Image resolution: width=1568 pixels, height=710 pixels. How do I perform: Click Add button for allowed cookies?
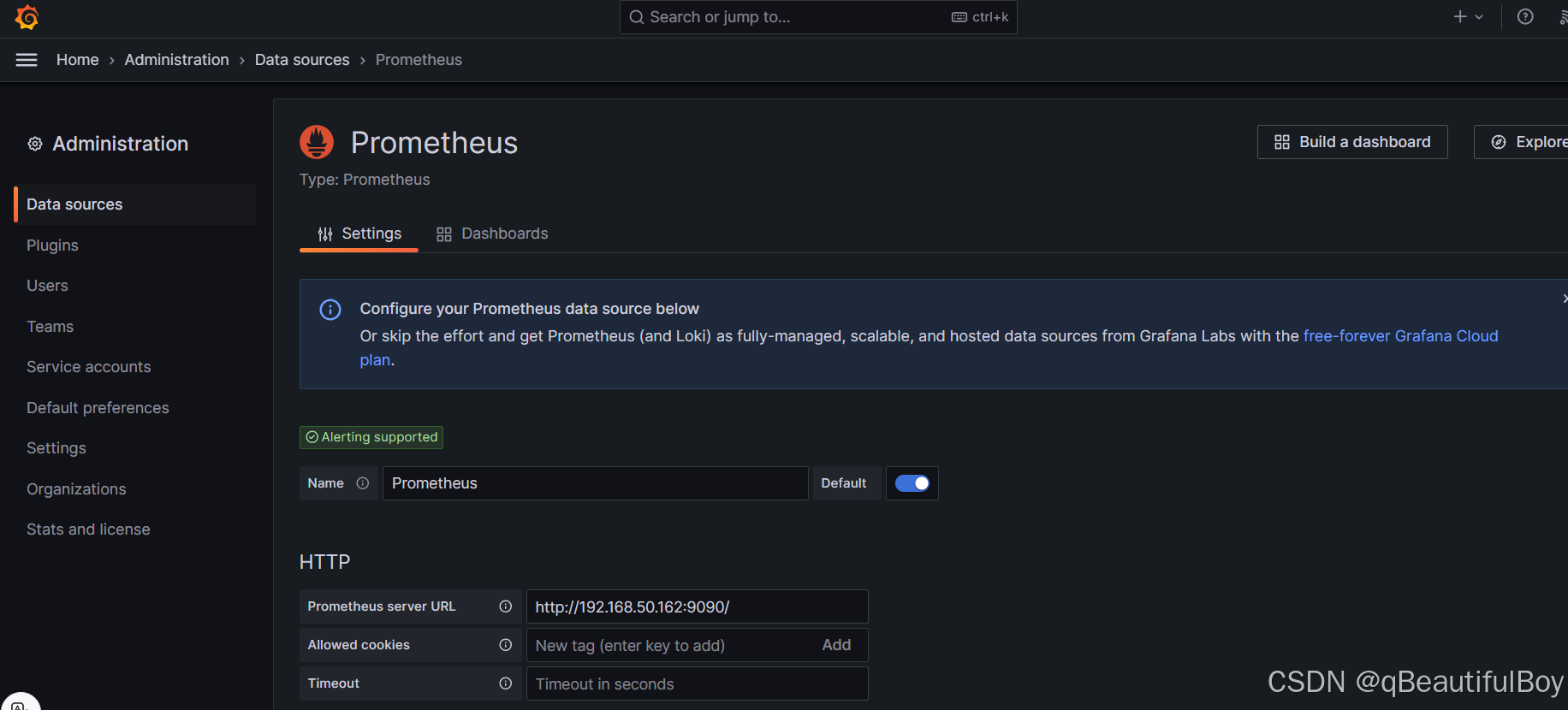click(x=836, y=645)
